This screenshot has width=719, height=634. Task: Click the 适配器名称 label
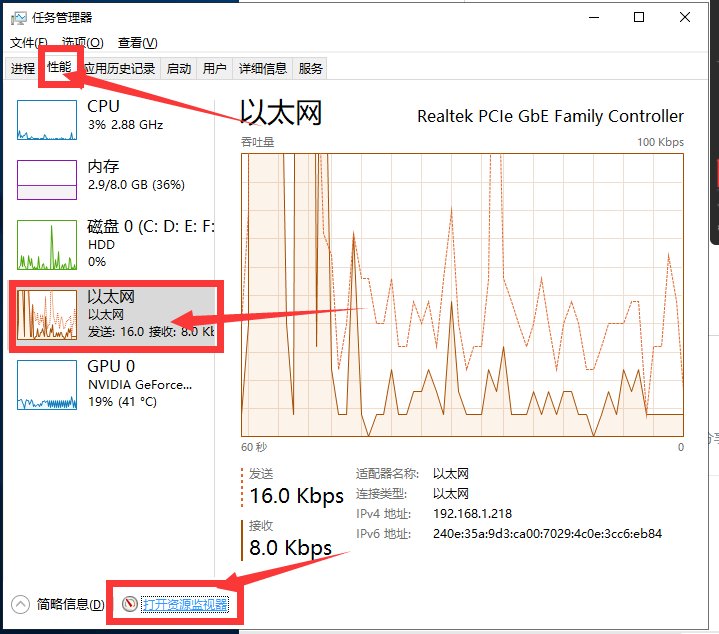click(387, 474)
